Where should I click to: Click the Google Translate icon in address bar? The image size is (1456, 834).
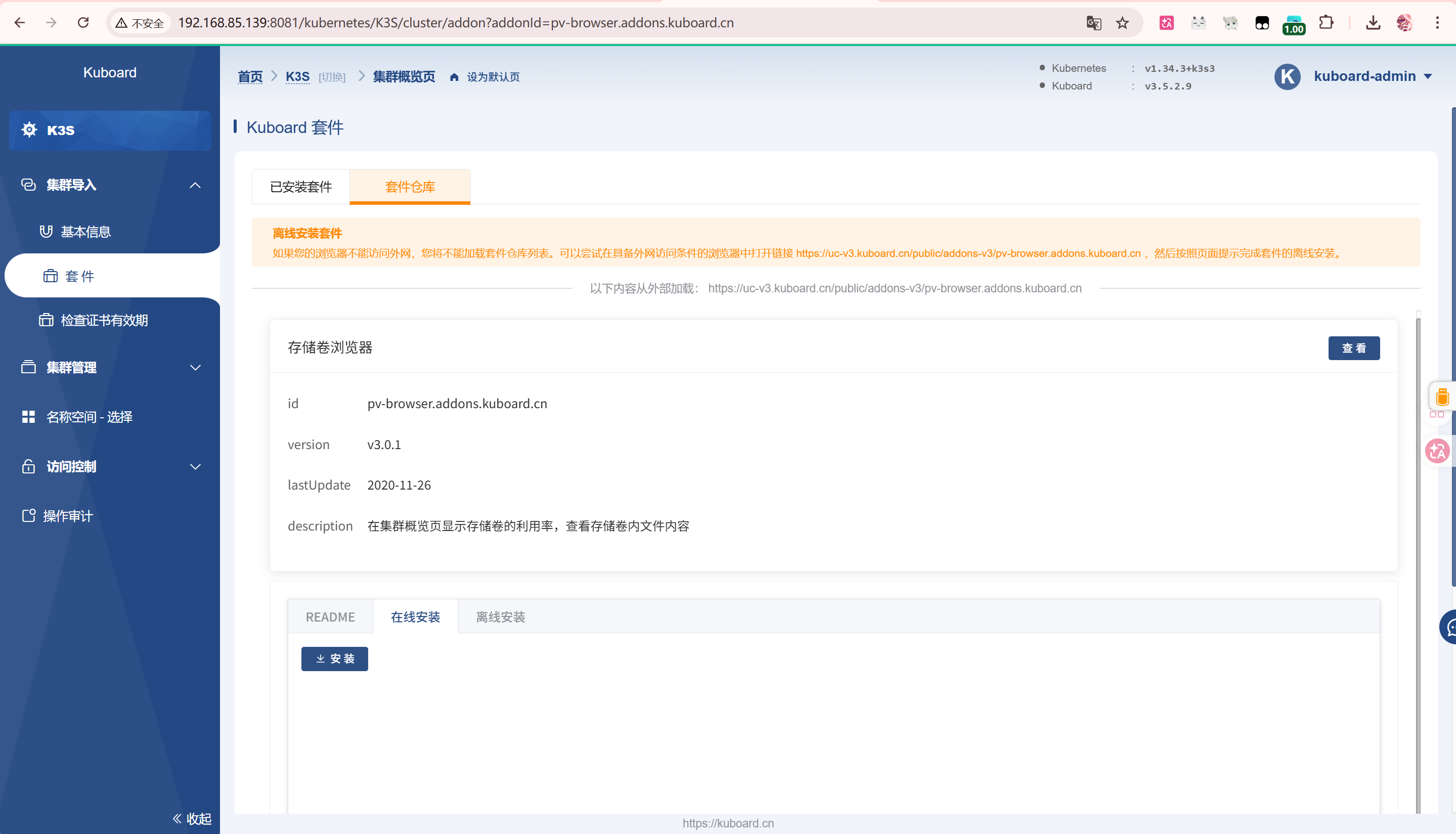pyautogui.click(x=1093, y=23)
